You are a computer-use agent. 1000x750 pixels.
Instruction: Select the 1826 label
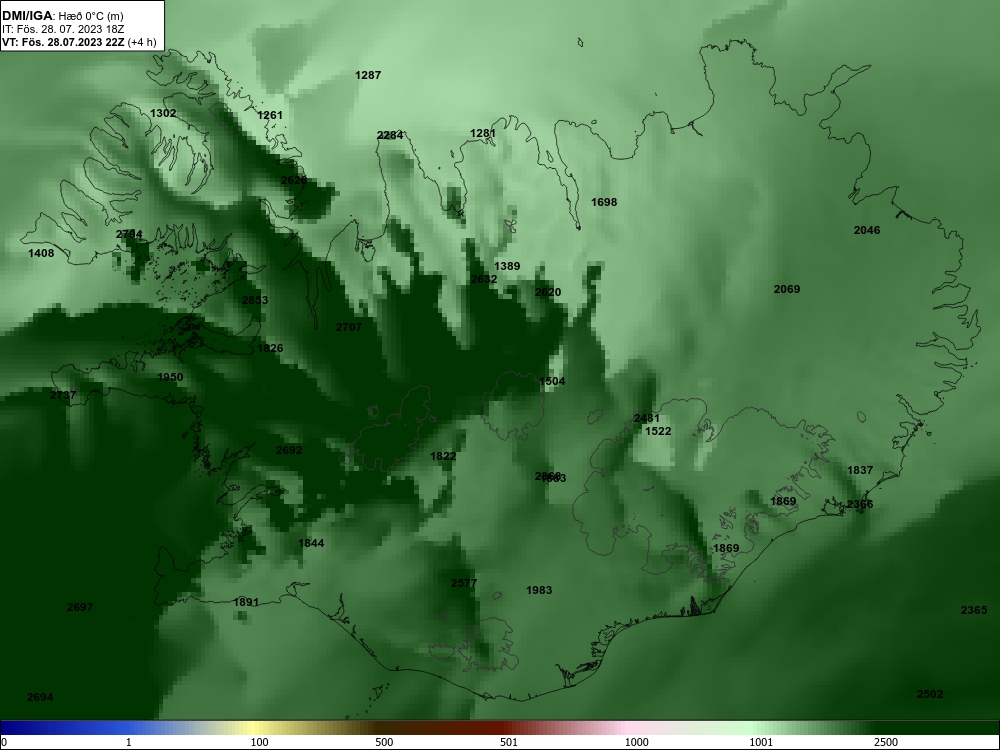(x=270, y=349)
